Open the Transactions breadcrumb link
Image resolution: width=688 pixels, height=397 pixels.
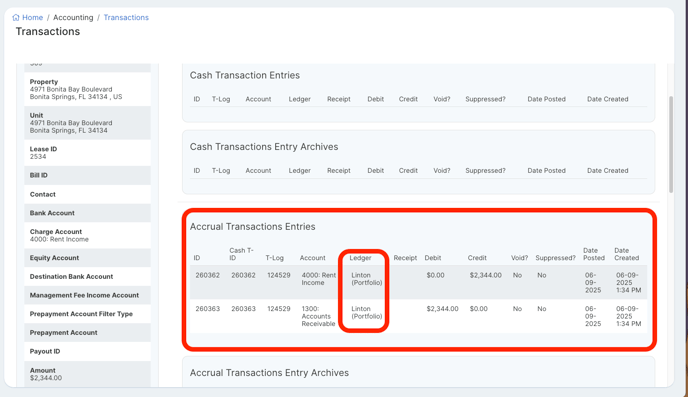(126, 18)
